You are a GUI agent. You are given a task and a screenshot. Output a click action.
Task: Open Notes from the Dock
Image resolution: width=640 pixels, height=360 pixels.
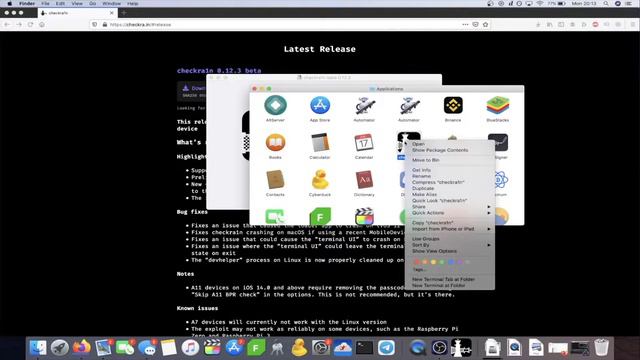[x=169, y=348]
